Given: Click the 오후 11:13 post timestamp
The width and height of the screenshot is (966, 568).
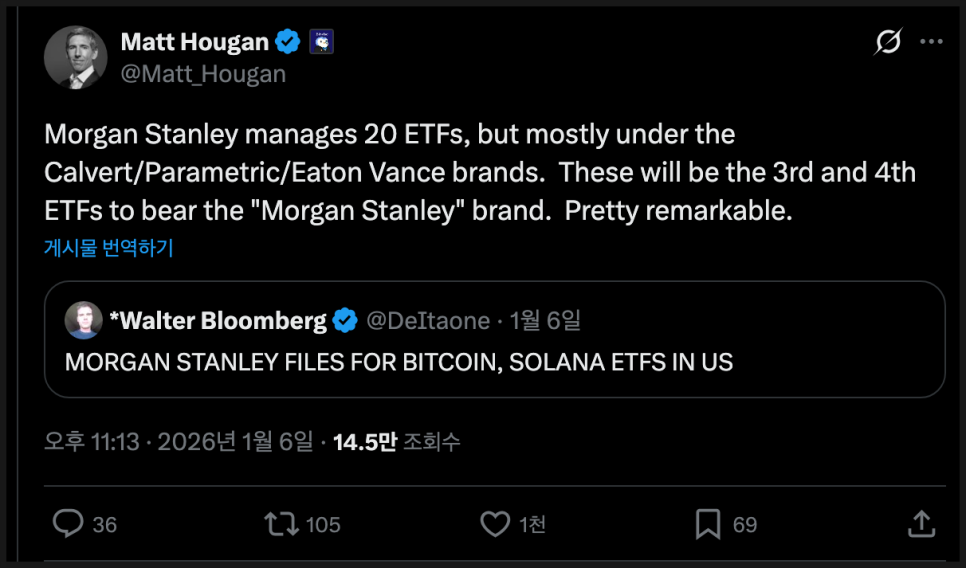Looking at the screenshot, I should [x=91, y=442].
